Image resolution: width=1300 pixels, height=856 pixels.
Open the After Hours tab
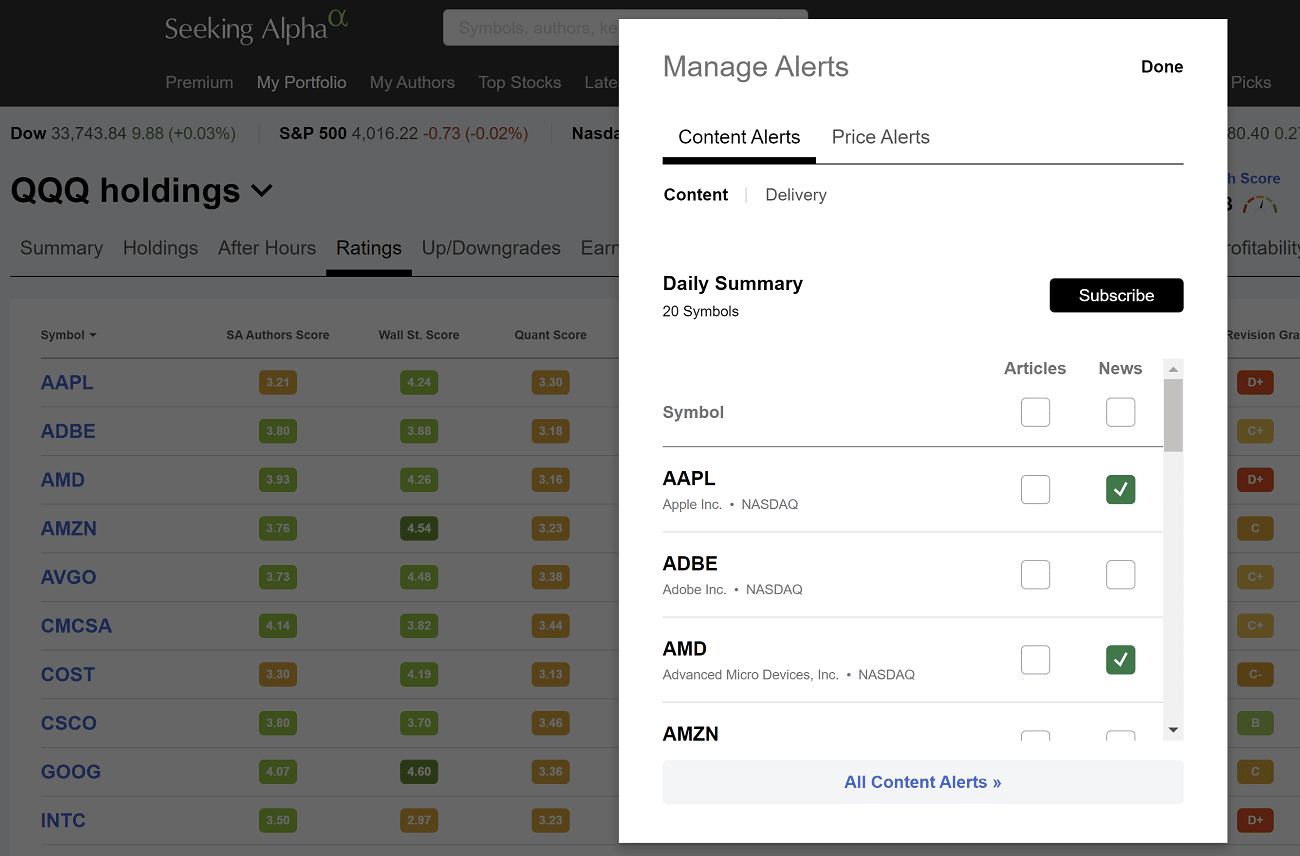(x=267, y=248)
